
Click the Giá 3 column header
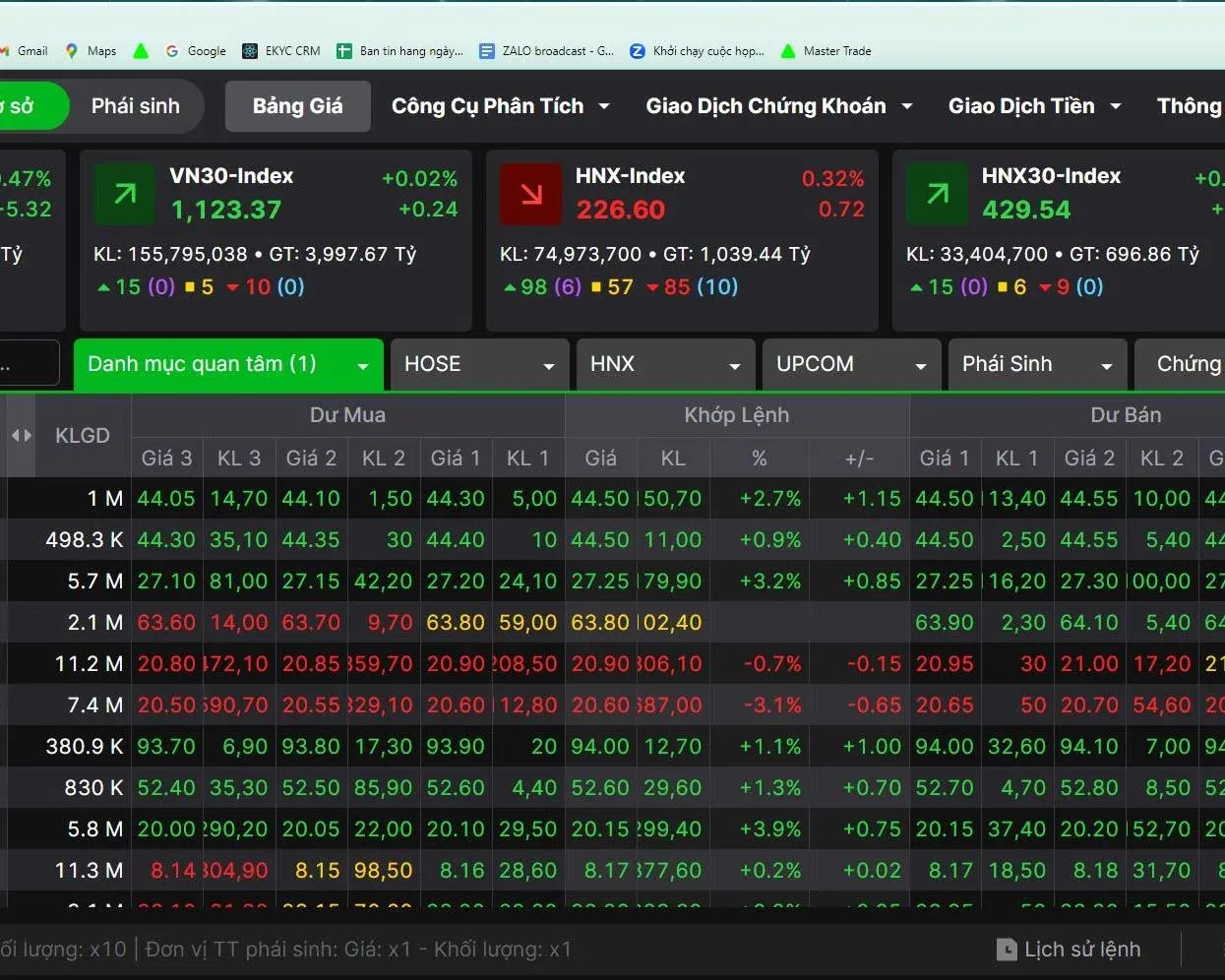pyautogui.click(x=166, y=459)
